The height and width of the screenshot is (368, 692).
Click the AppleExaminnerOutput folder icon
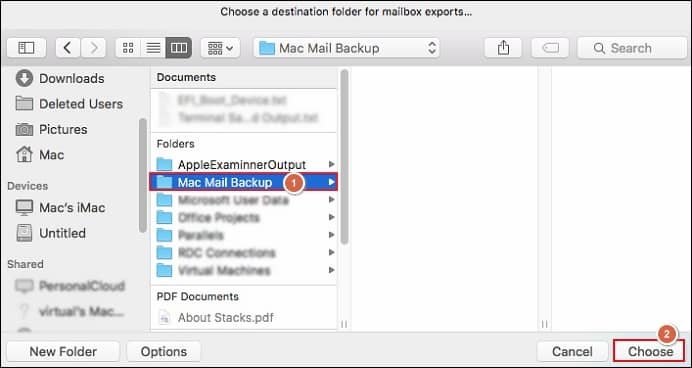165,165
